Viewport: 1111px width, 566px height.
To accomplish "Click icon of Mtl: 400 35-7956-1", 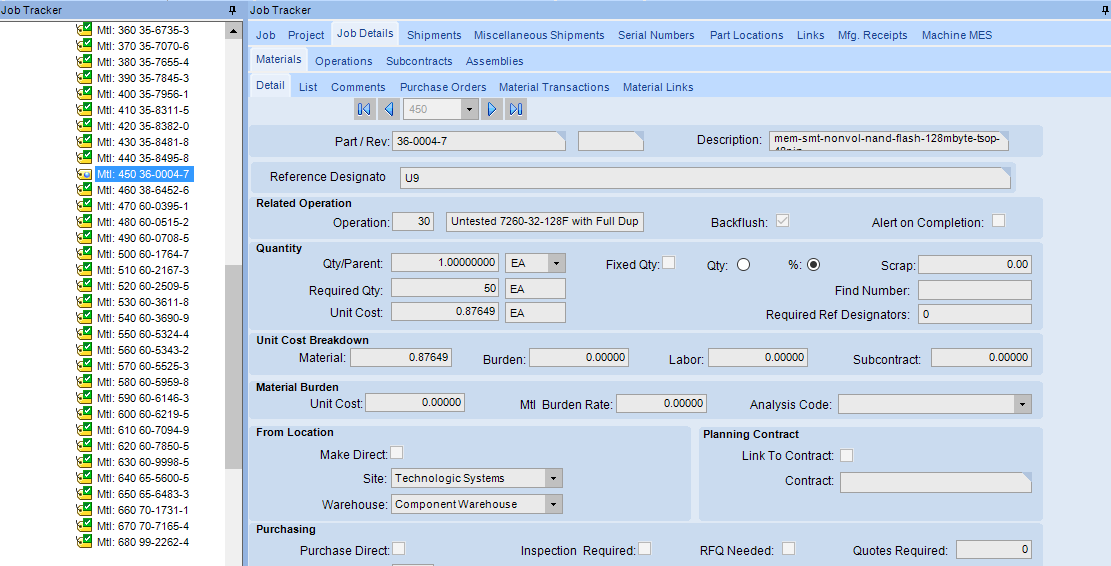I will click(x=84, y=94).
